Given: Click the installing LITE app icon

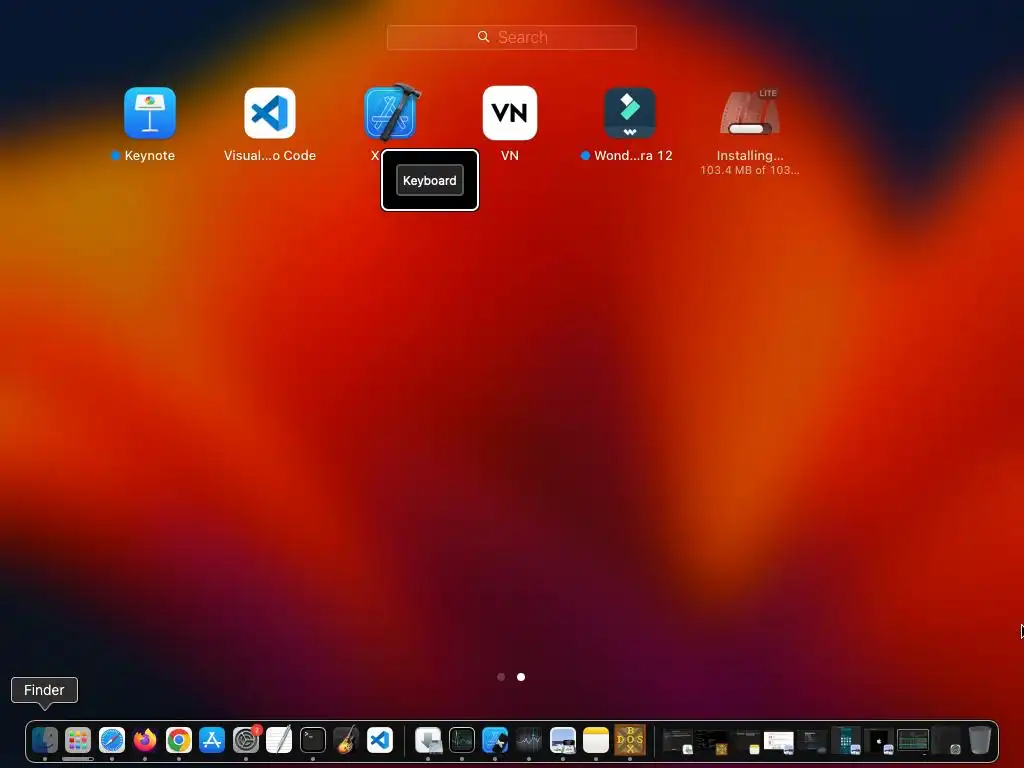Looking at the screenshot, I should [750, 112].
